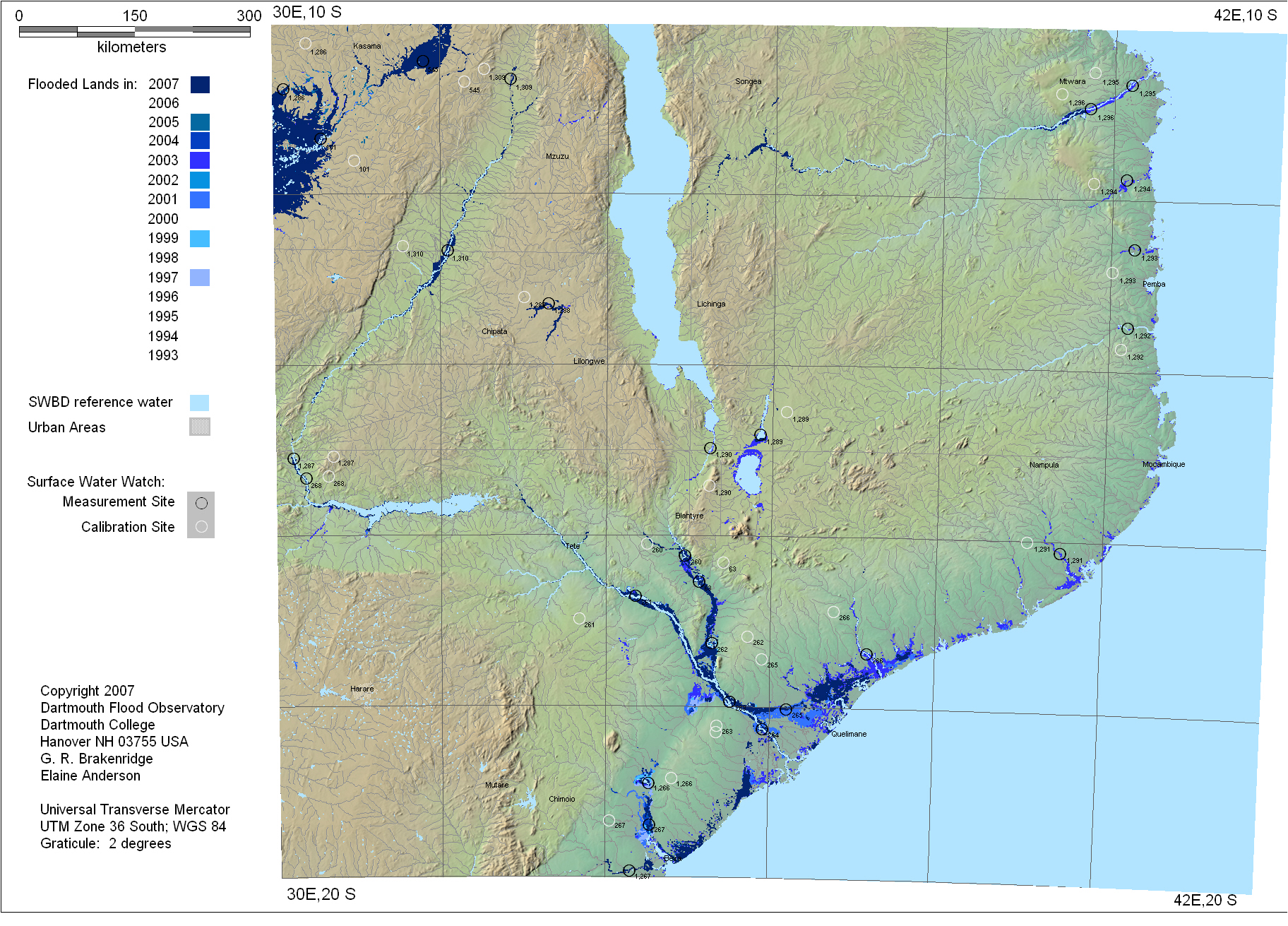
Task: Click the Calibration Site circle icon in legend
Action: click(x=201, y=526)
